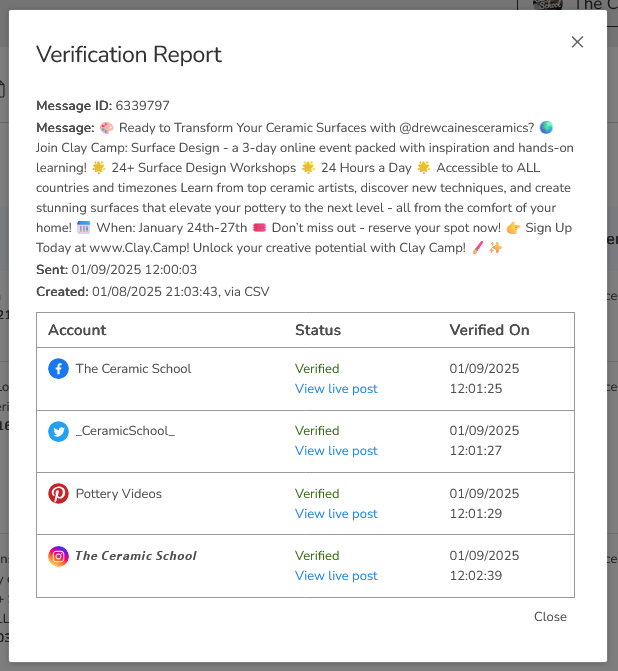The width and height of the screenshot is (618, 671).
Task: Click the Created timestamp 01/08/2025 21:03:43, via CSV
Action: (x=181, y=292)
